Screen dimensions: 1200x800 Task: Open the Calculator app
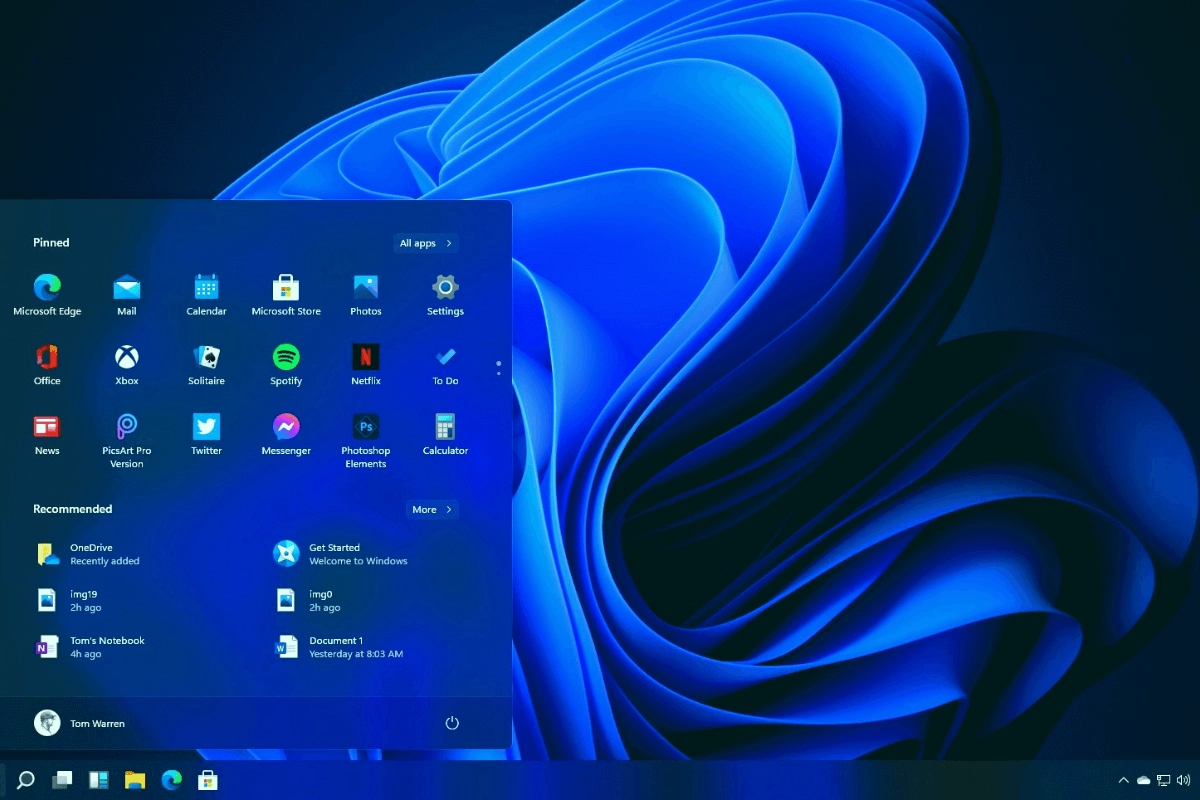(445, 427)
